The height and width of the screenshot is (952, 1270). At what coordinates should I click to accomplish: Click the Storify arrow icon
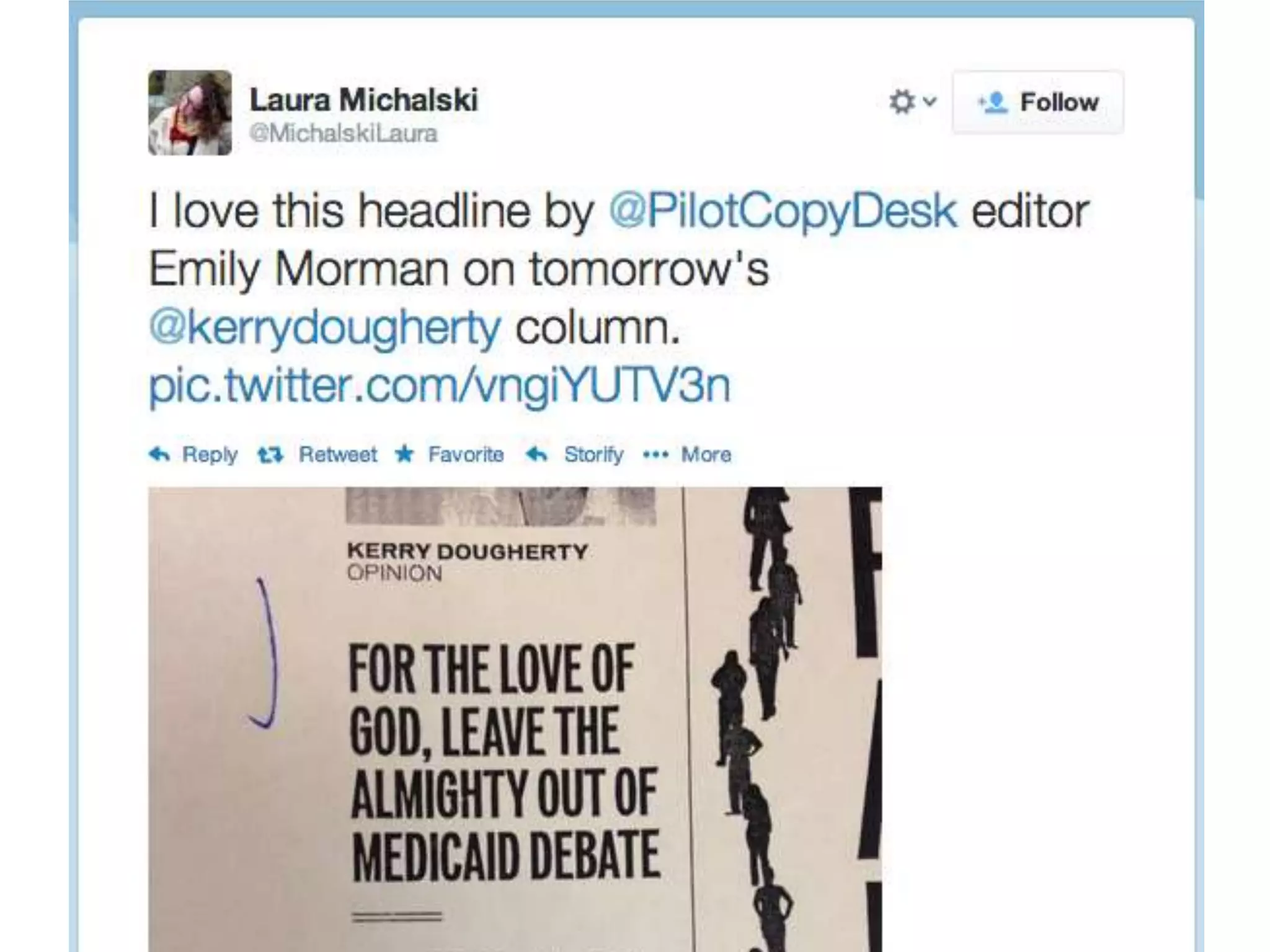pos(536,454)
